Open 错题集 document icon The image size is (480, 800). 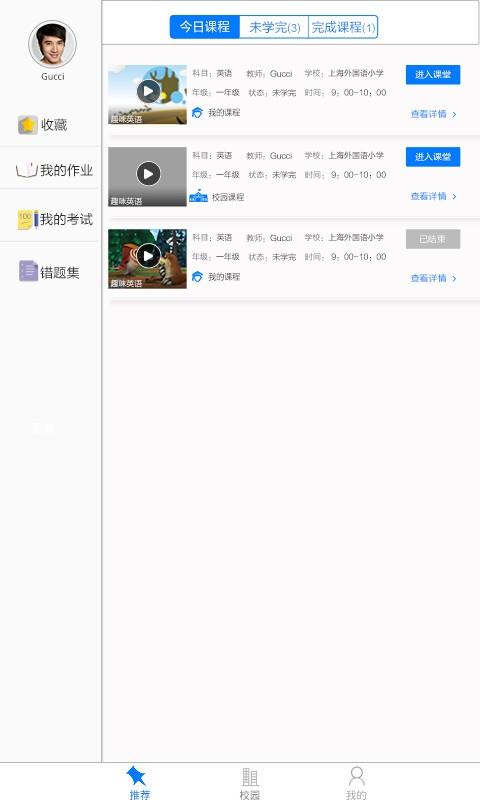click(28, 271)
